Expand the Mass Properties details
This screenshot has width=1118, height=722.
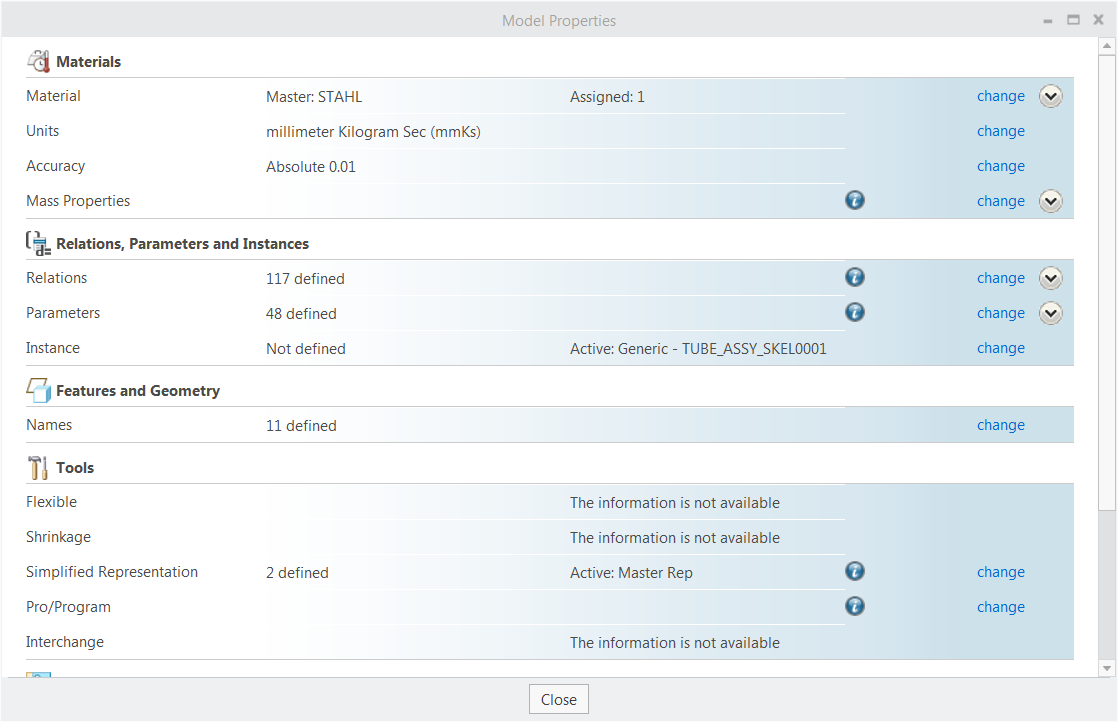point(1050,201)
